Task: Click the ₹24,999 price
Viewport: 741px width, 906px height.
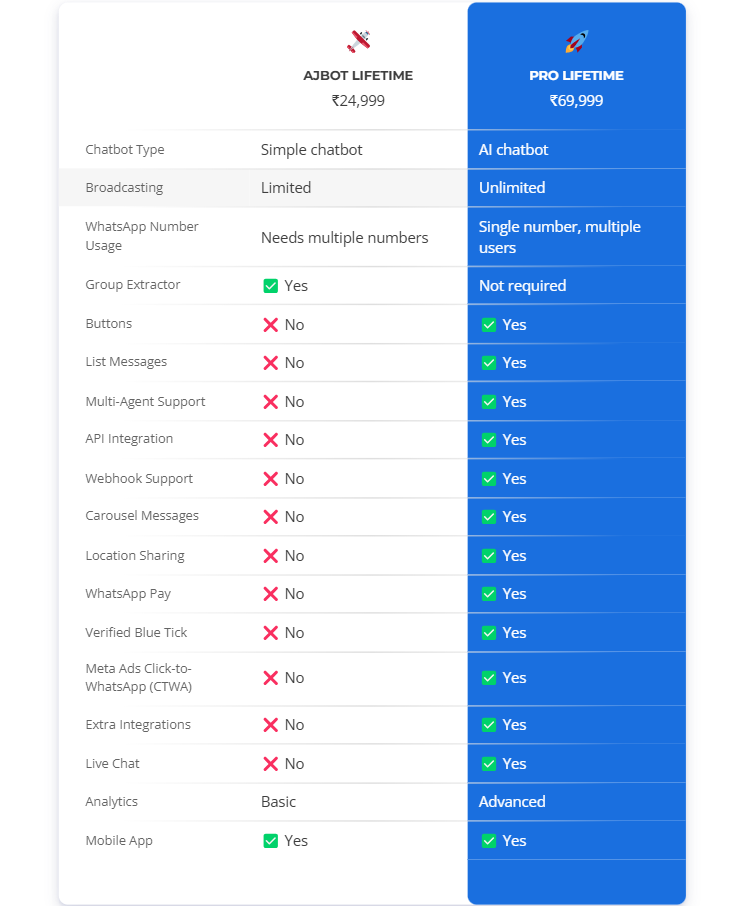Action: click(x=358, y=101)
